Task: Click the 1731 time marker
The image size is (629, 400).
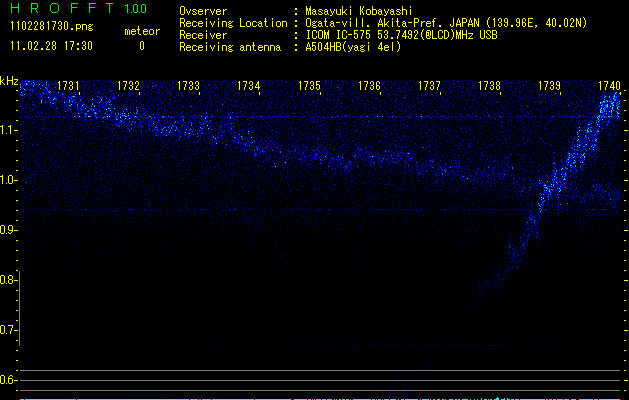Action: coord(70,87)
